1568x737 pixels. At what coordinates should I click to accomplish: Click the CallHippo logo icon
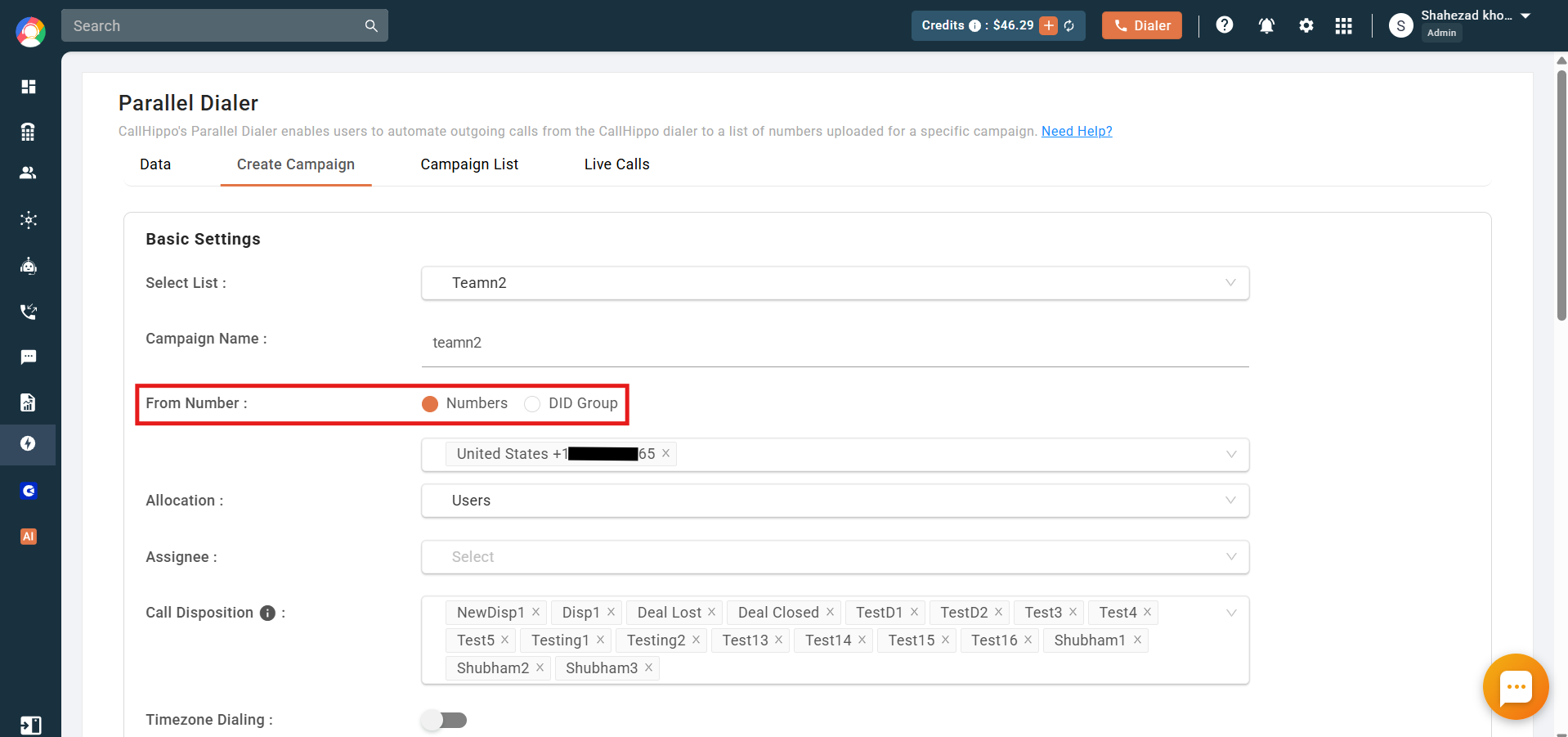(30, 32)
